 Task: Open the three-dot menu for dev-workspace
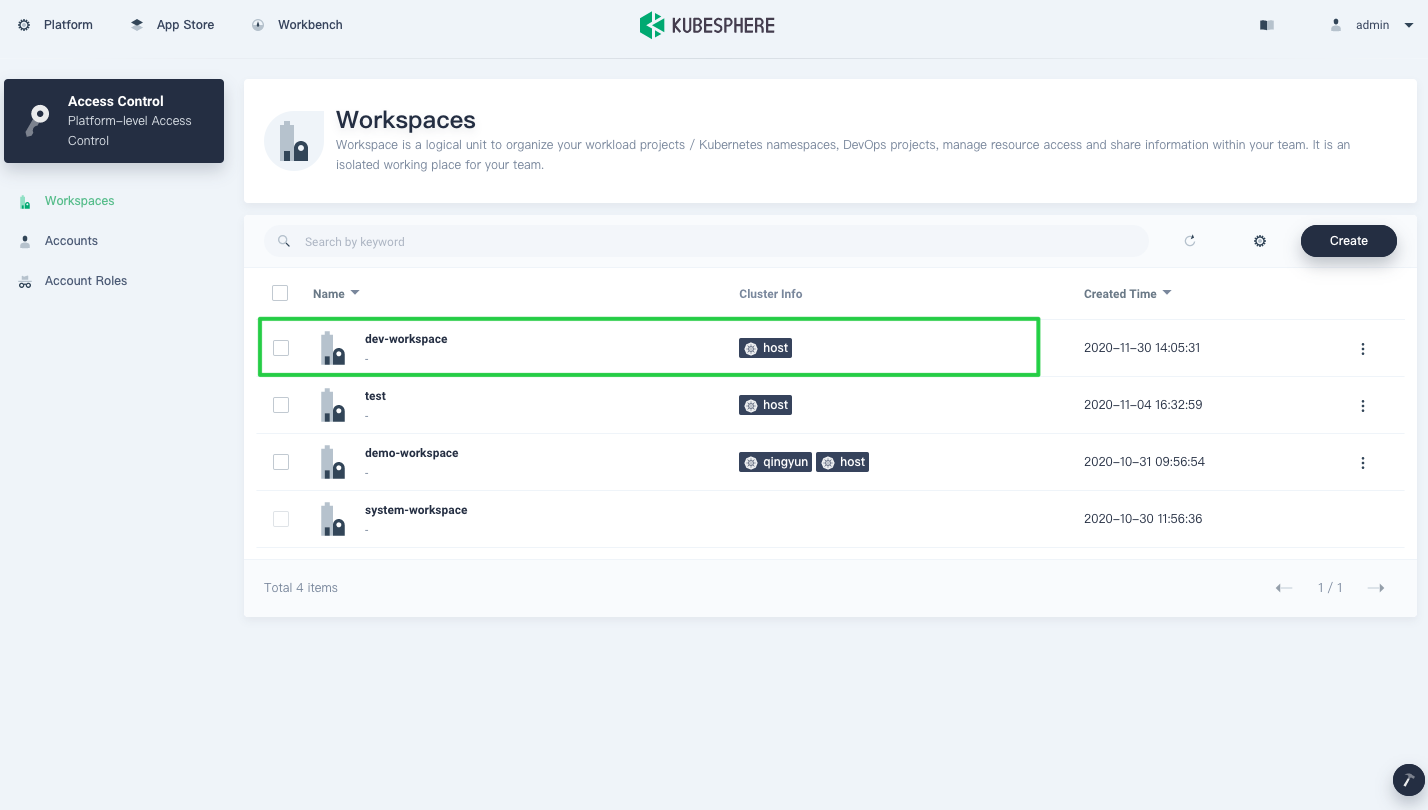(1362, 349)
